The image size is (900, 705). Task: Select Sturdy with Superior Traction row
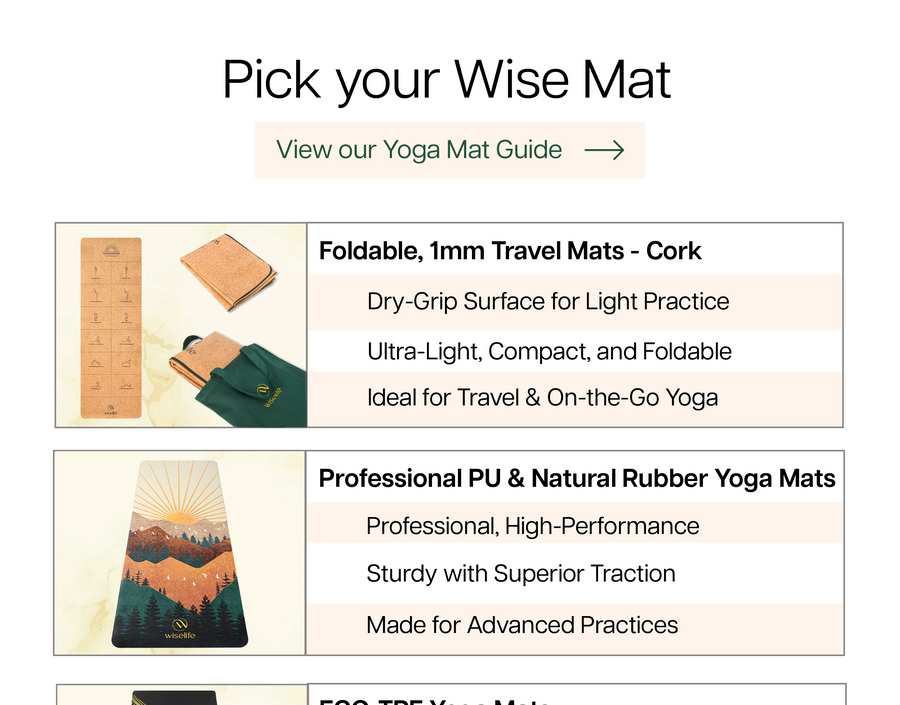point(520,574)
